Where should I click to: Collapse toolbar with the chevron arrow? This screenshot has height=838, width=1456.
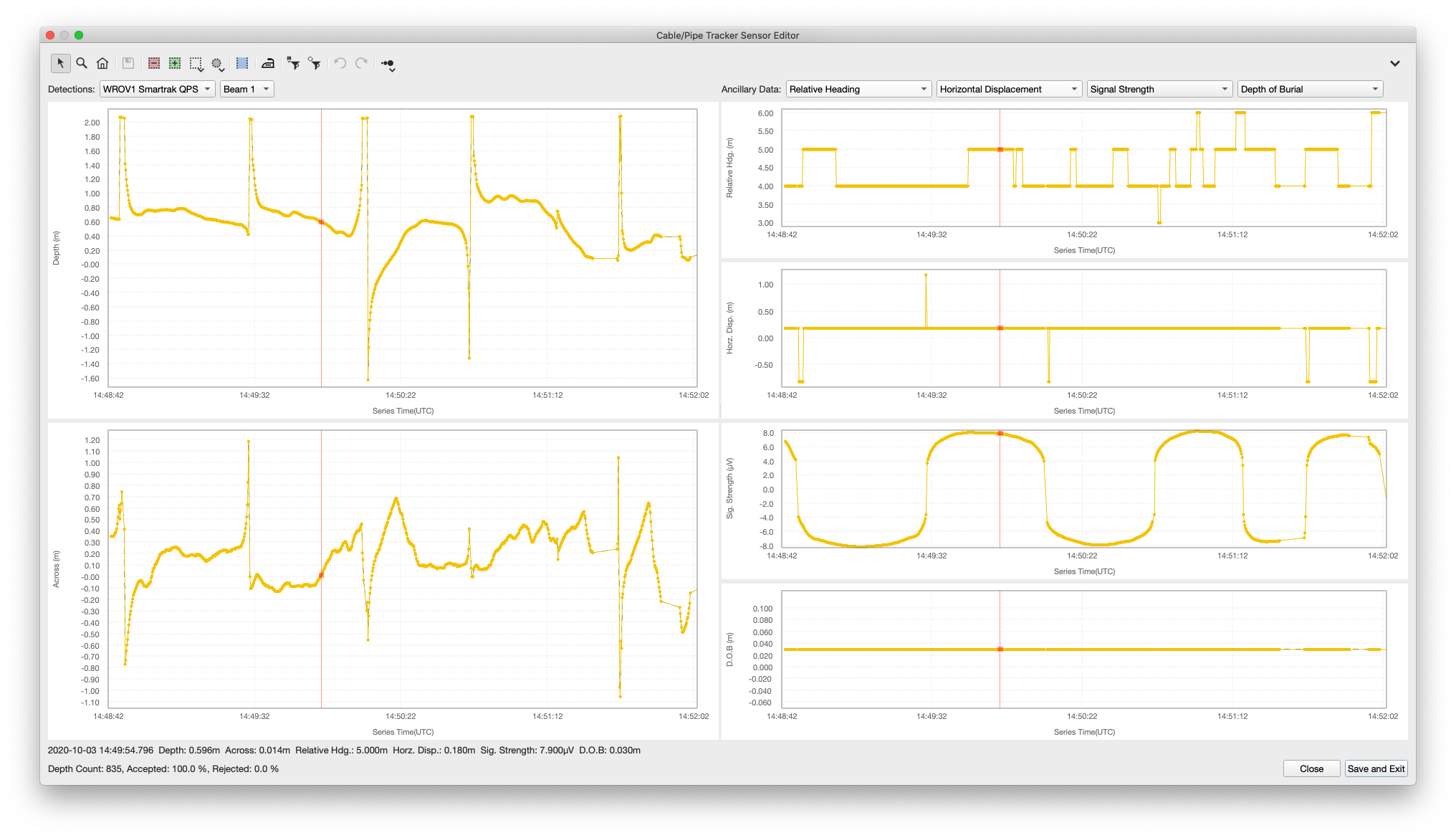tap(1394, 64)
